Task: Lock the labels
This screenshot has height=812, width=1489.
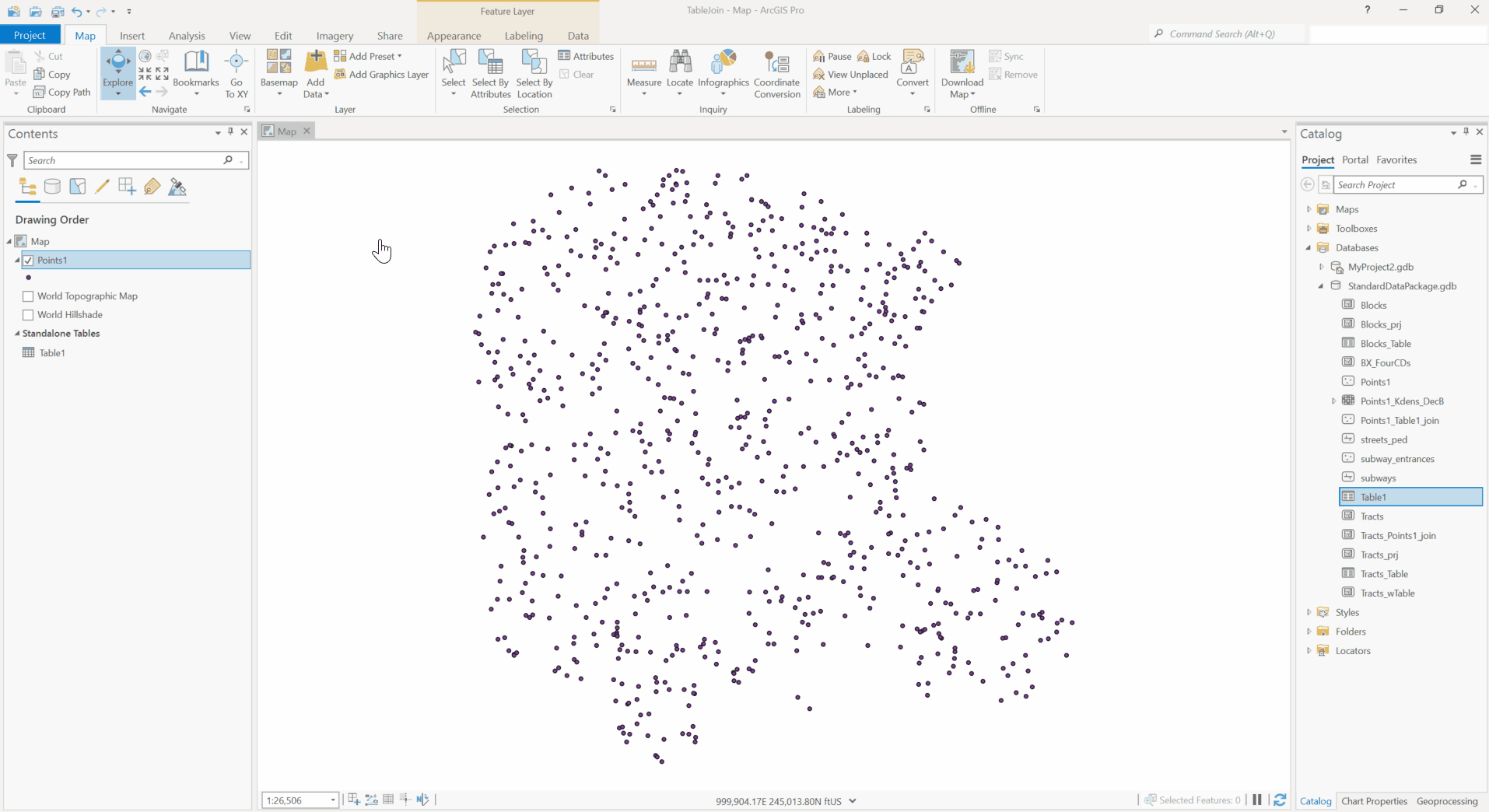Action: tap(874, 56)
